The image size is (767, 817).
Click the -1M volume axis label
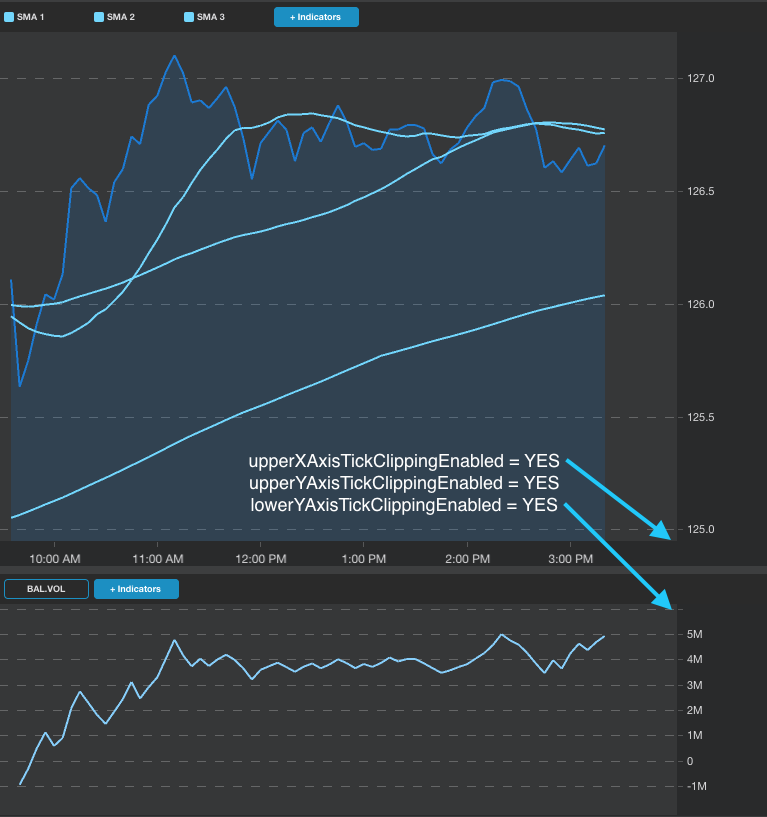pos(697,786)
